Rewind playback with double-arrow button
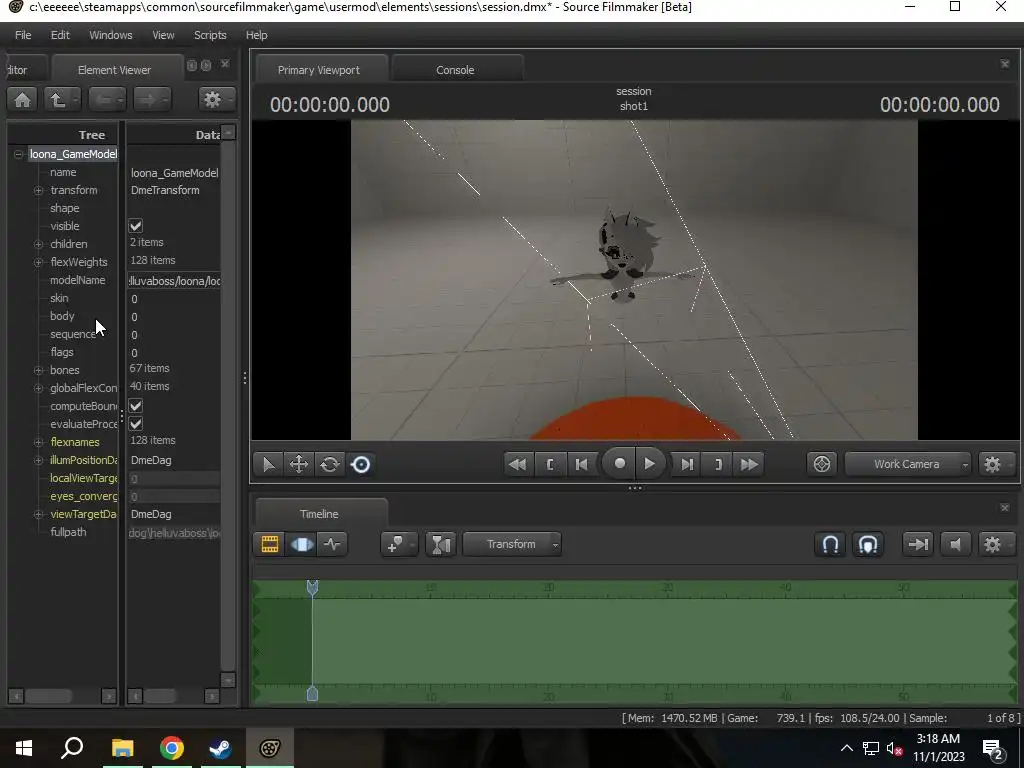 [517, 464]
